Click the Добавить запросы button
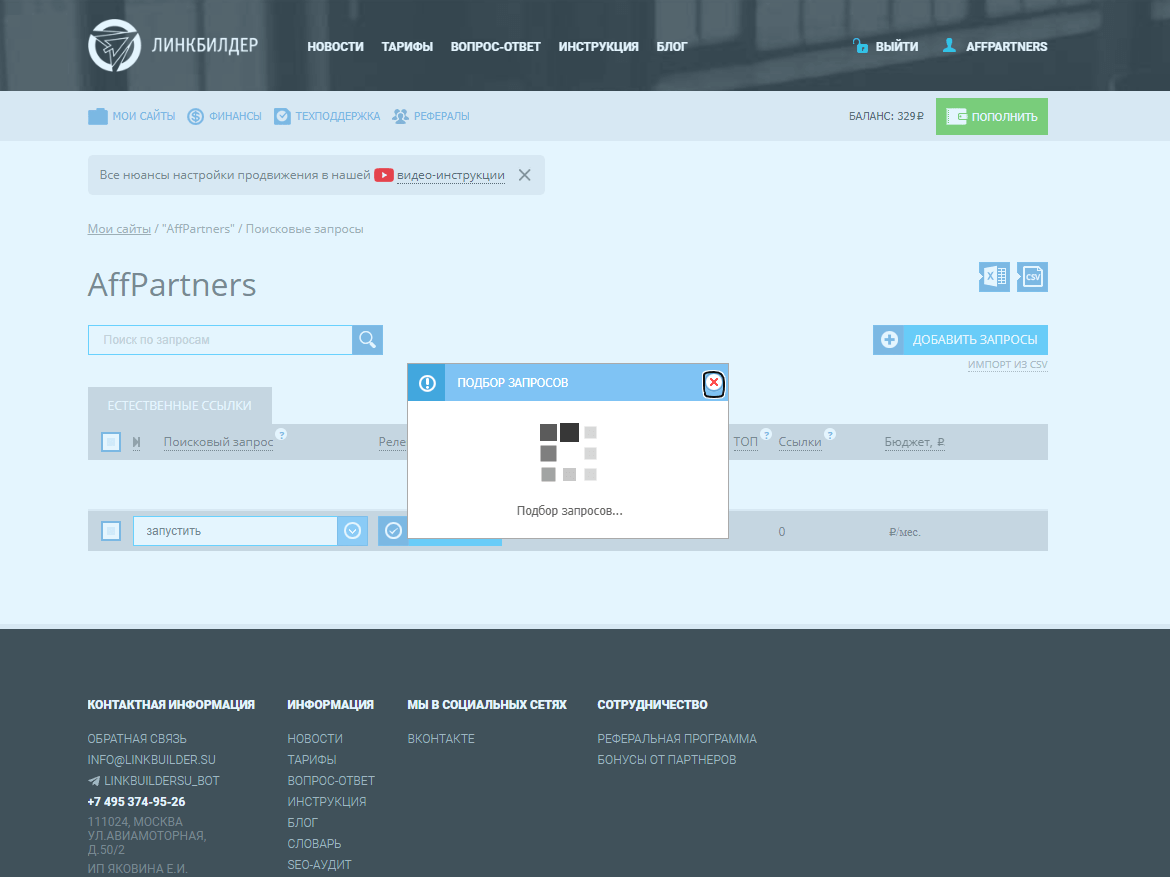The height and width of the screenshot is (877, 1170). coord(960,340)
